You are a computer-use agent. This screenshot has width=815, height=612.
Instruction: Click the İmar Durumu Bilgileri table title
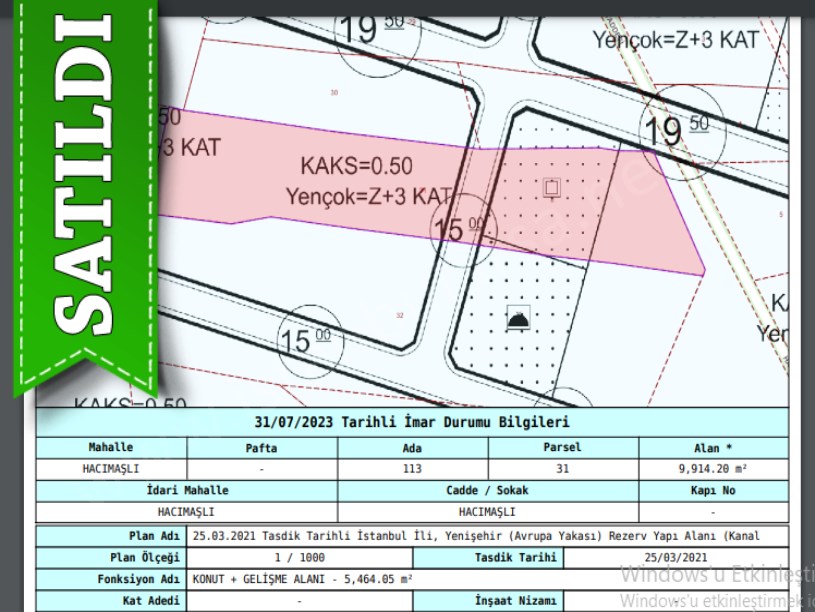point(412,423)
